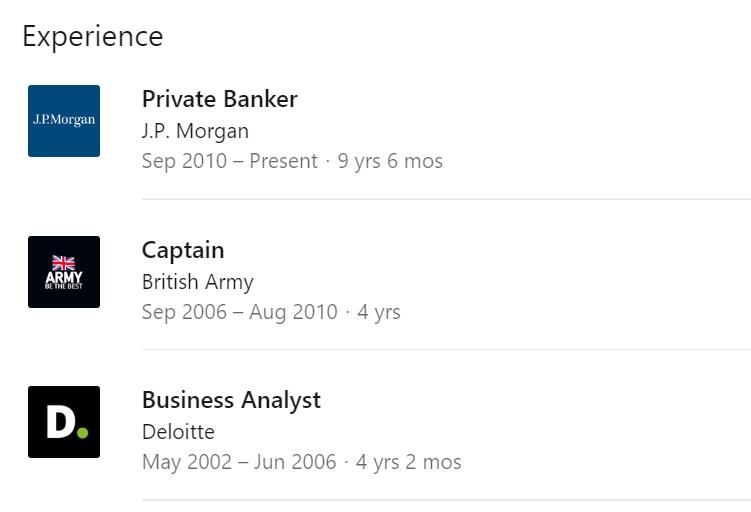Viewport: 751px width, 512px height.
Task: Click the May 2002 – Jun 2006 dates
Action: point(237,462)
